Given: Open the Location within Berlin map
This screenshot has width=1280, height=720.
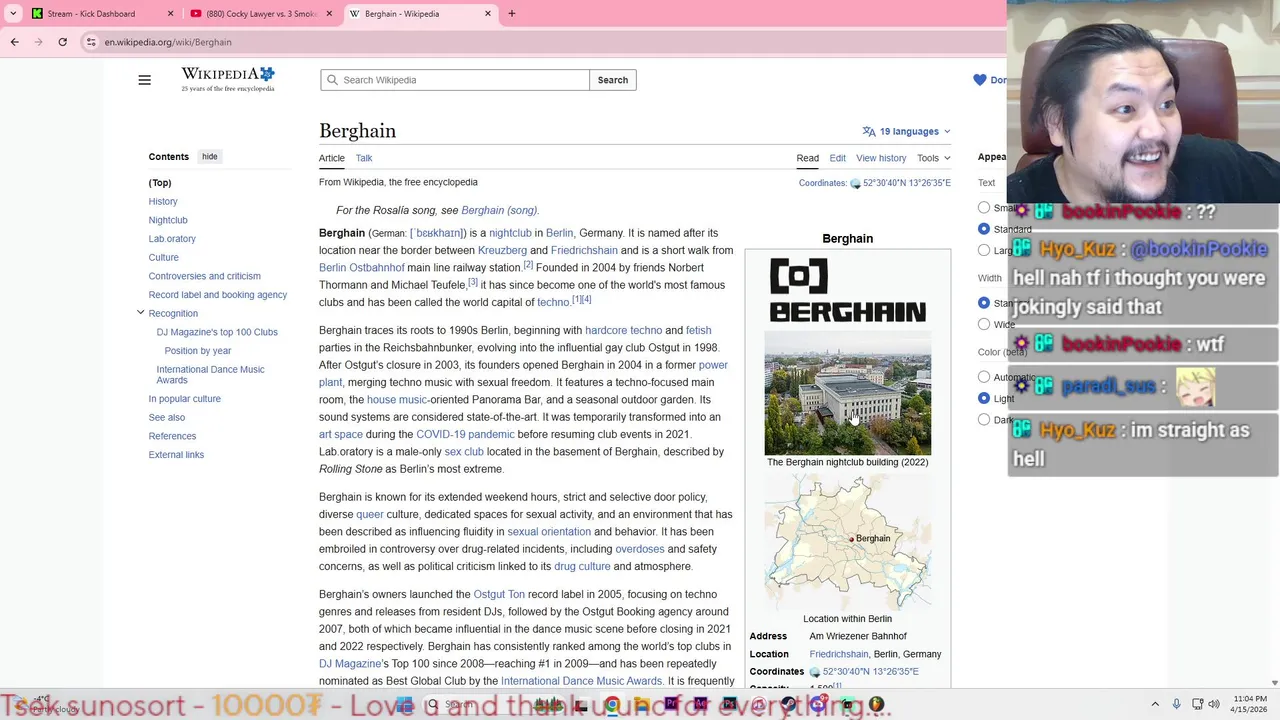Looking at the screenshot, I should coord(848,541).
